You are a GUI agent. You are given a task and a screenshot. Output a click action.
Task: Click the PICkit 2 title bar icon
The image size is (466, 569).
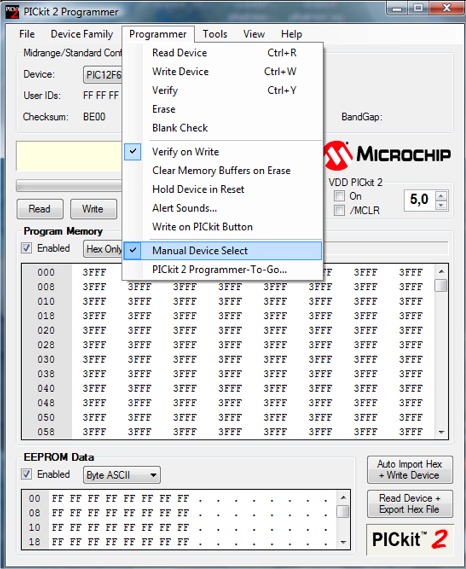[12, 11]
